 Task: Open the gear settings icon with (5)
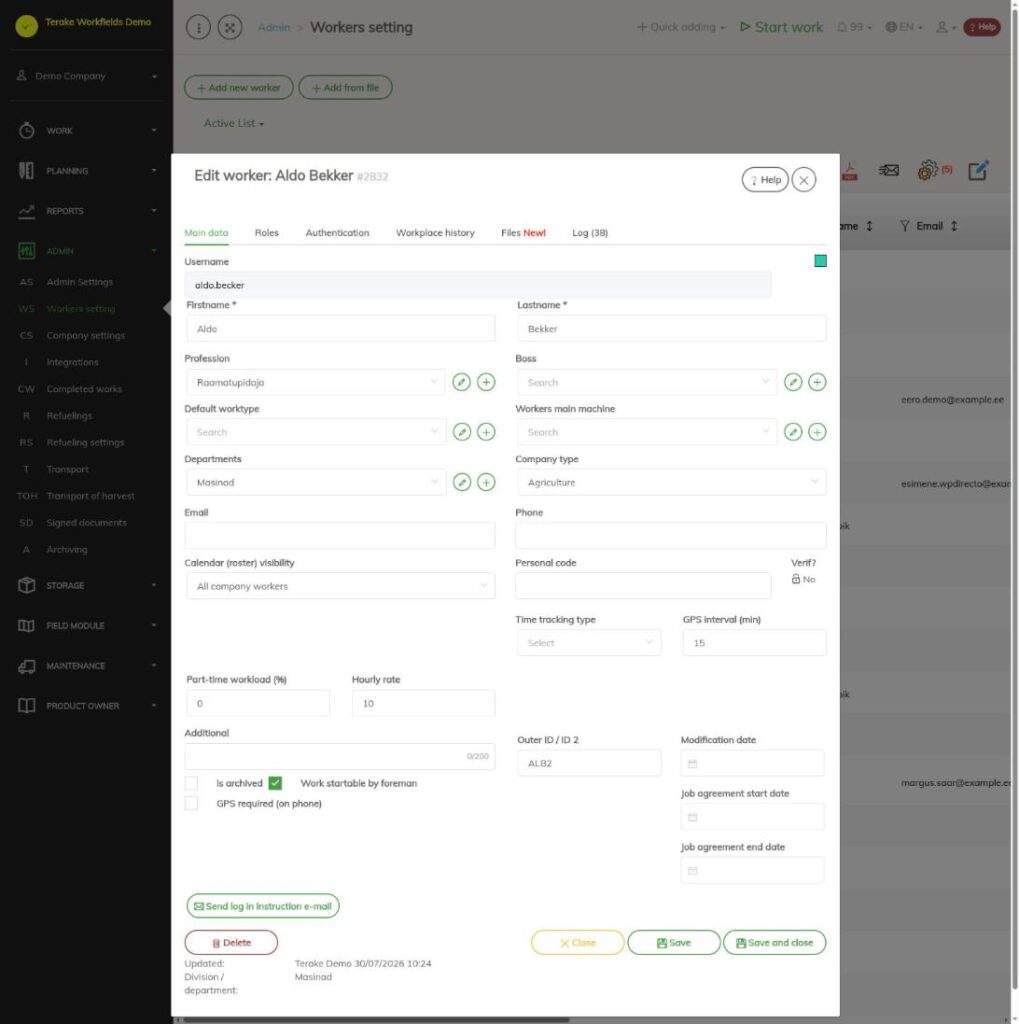point(935,170)
